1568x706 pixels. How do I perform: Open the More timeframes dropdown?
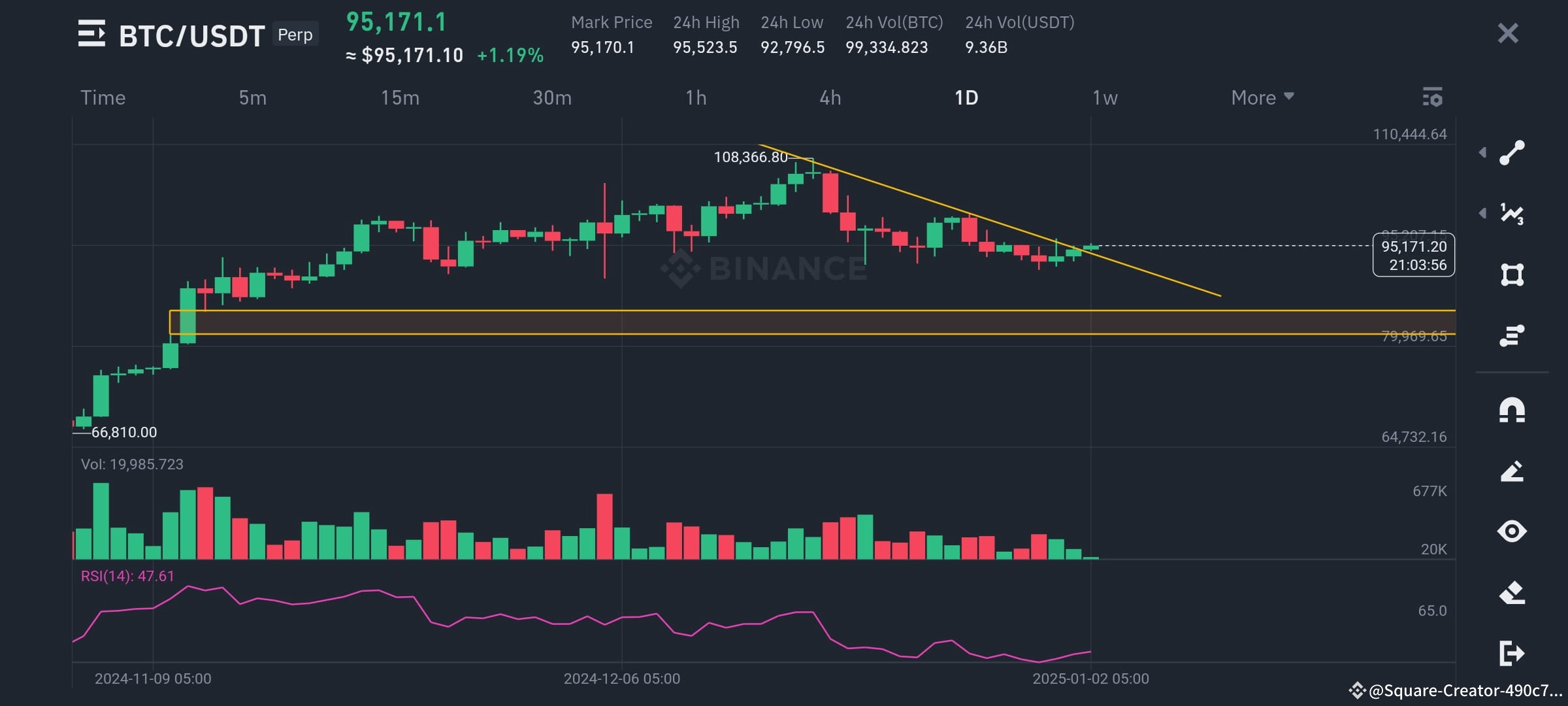1261,97
